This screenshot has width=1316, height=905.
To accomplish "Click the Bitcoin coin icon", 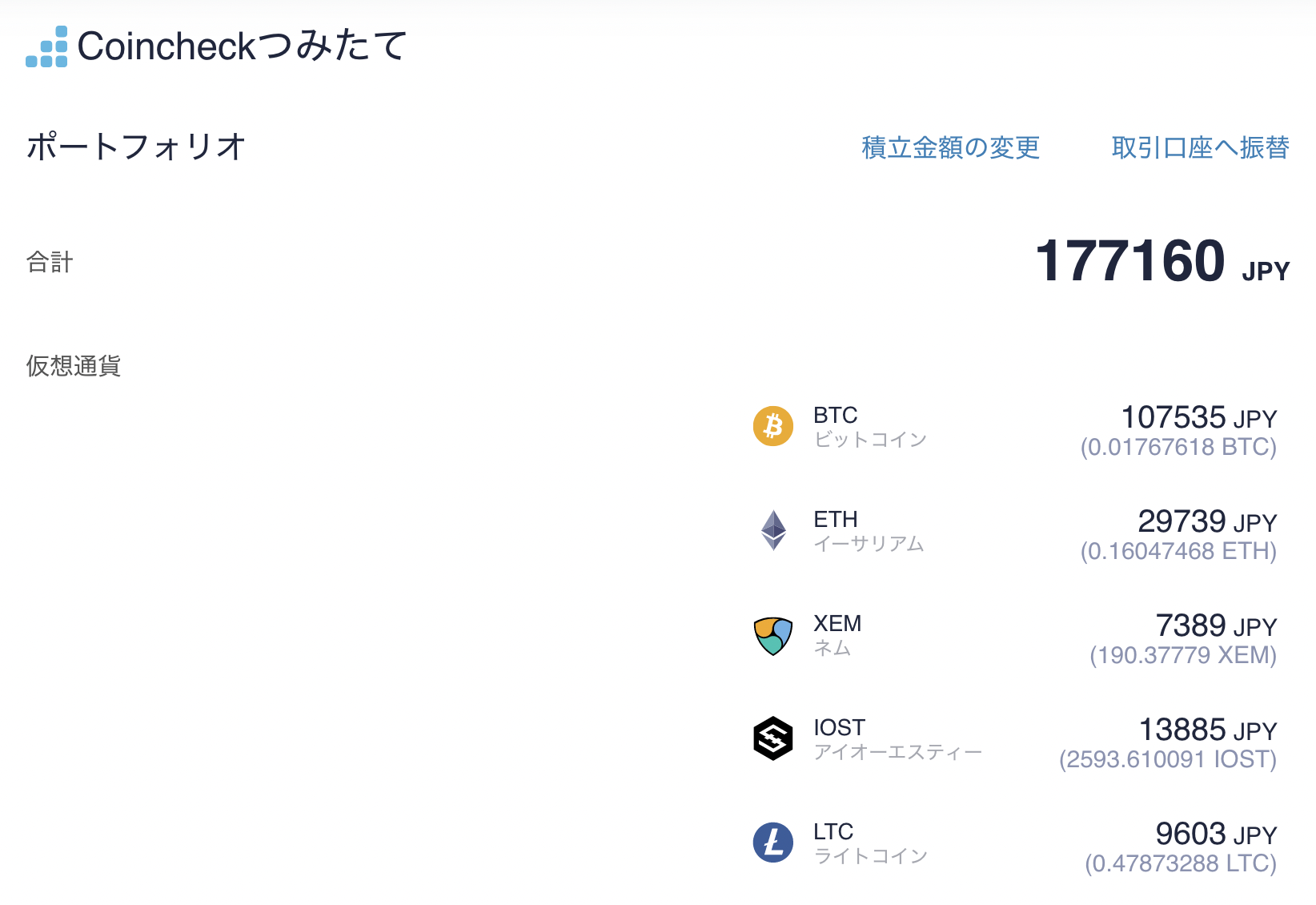I will pos(773,426).
